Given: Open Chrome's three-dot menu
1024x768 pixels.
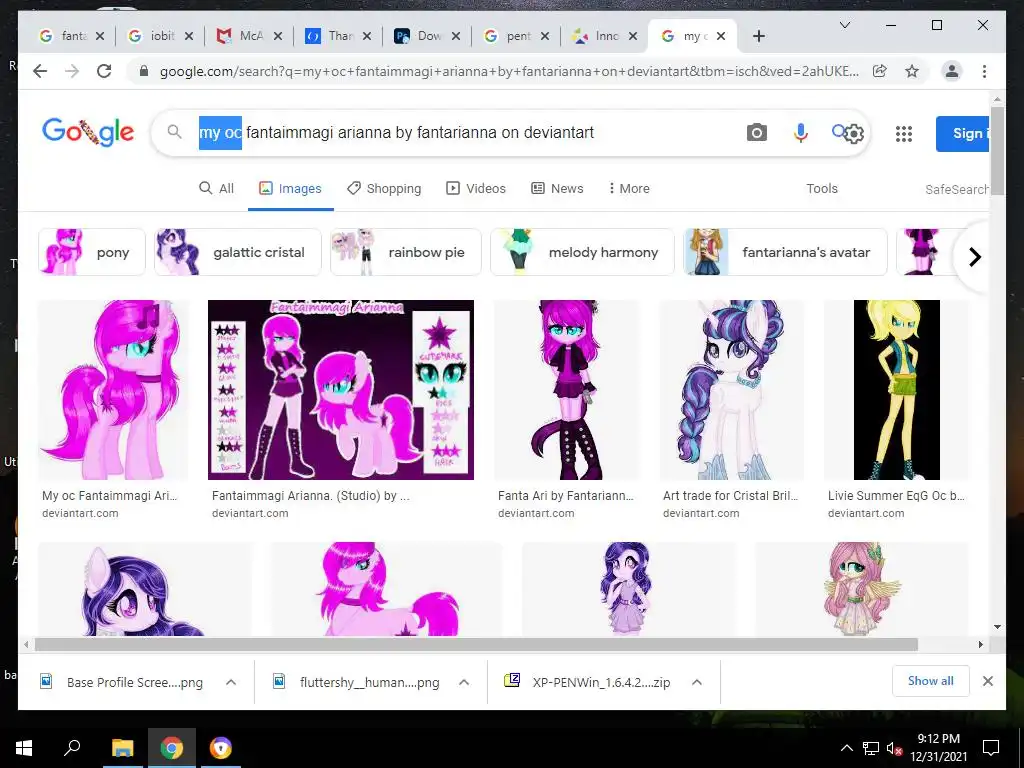Looking at the screenshot, I should [x=984, y=71].
